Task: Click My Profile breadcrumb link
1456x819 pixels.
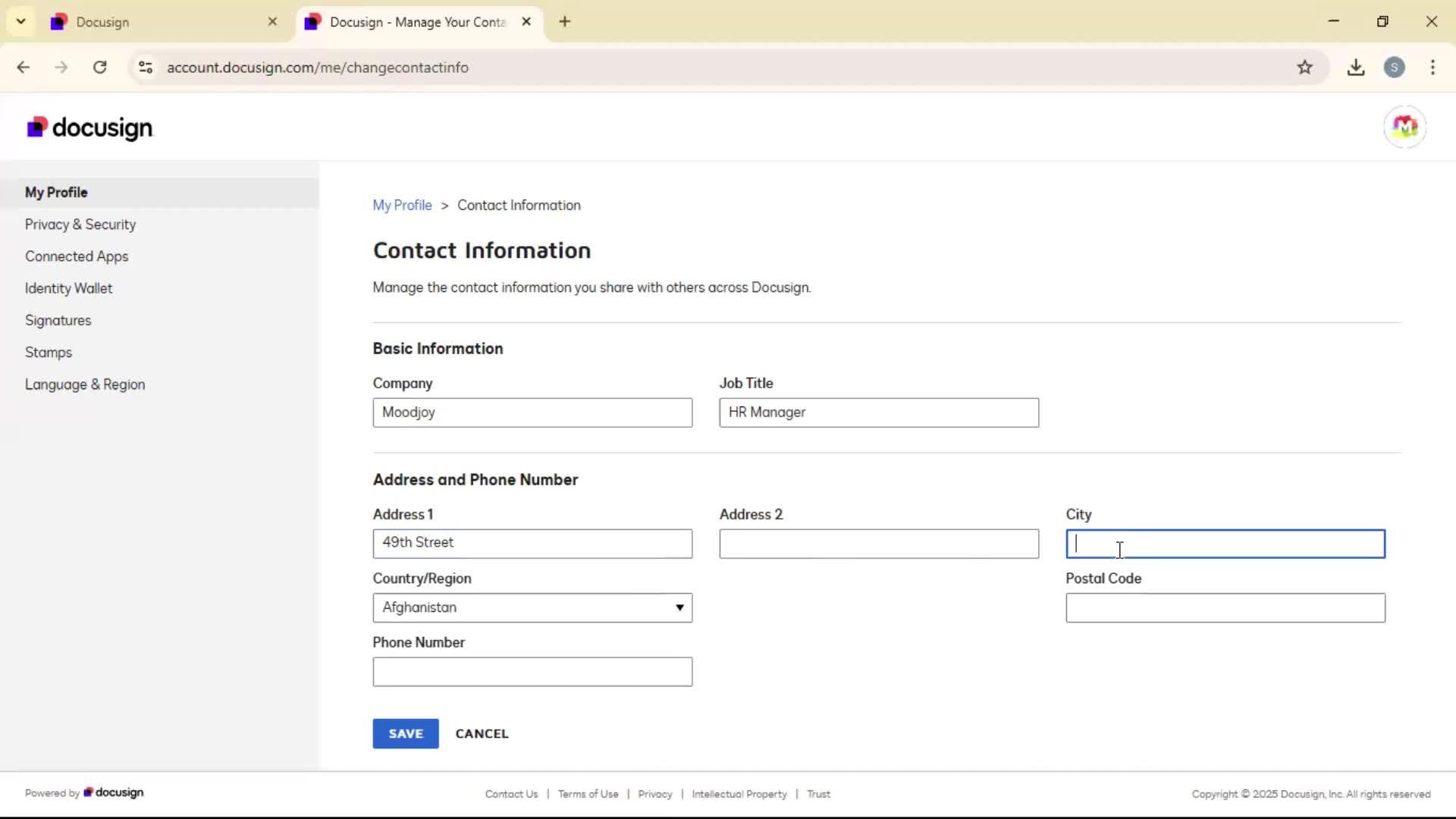Action: point(402,206)
